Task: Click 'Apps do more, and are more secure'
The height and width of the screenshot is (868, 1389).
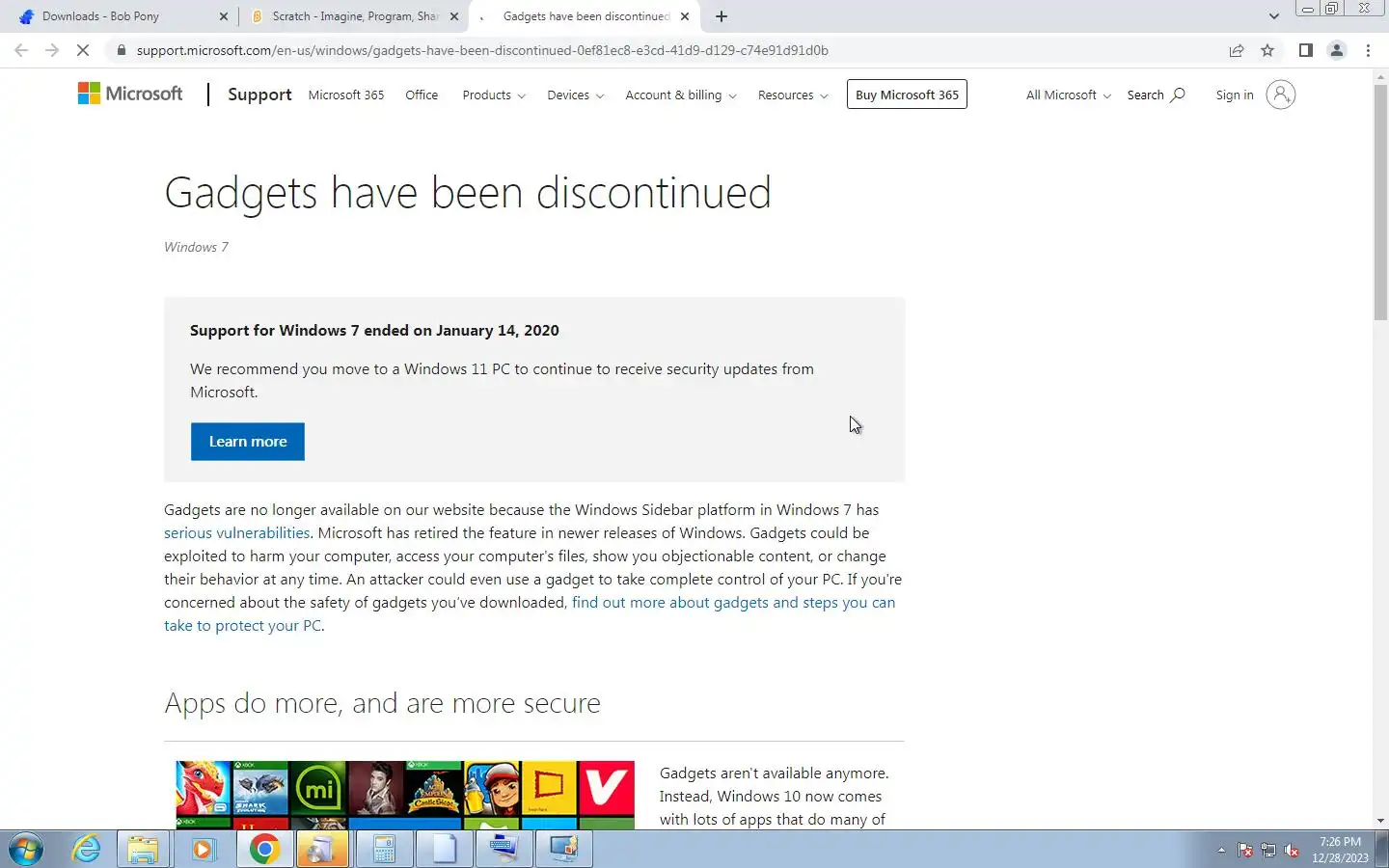Action: click(382, 703)
